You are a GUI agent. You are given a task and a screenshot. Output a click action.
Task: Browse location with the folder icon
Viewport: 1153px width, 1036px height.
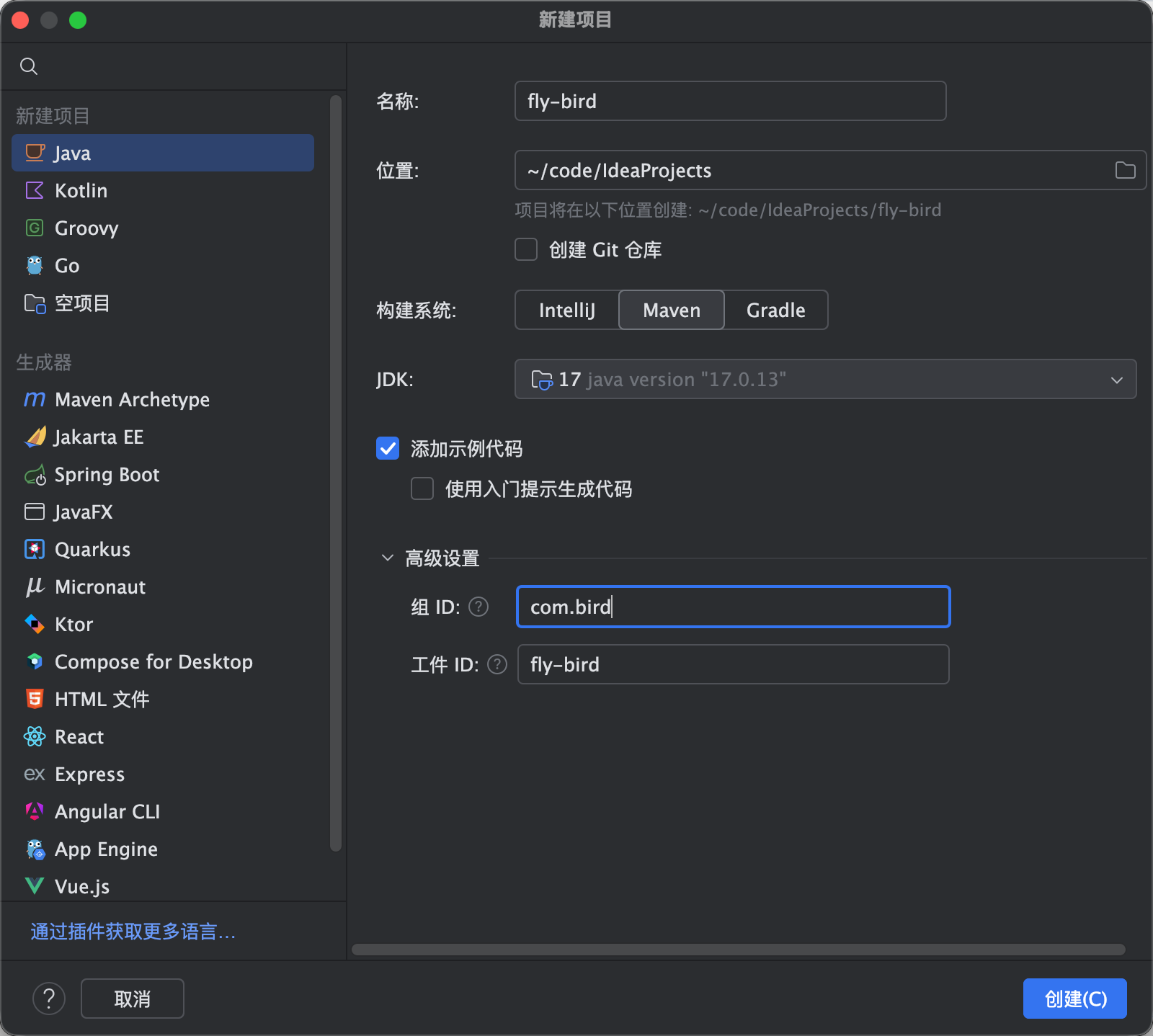[x=1125, y=170]
